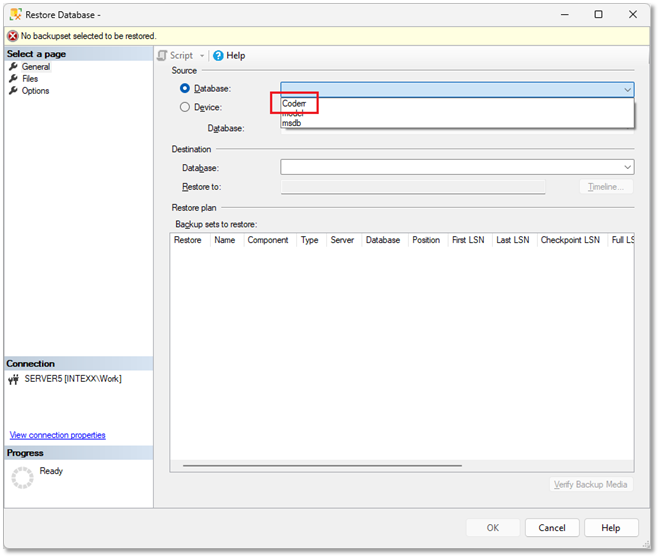The width and height of the screenshot is (660, 558).
Task: Click the Name column header
Action: (225, 240)
